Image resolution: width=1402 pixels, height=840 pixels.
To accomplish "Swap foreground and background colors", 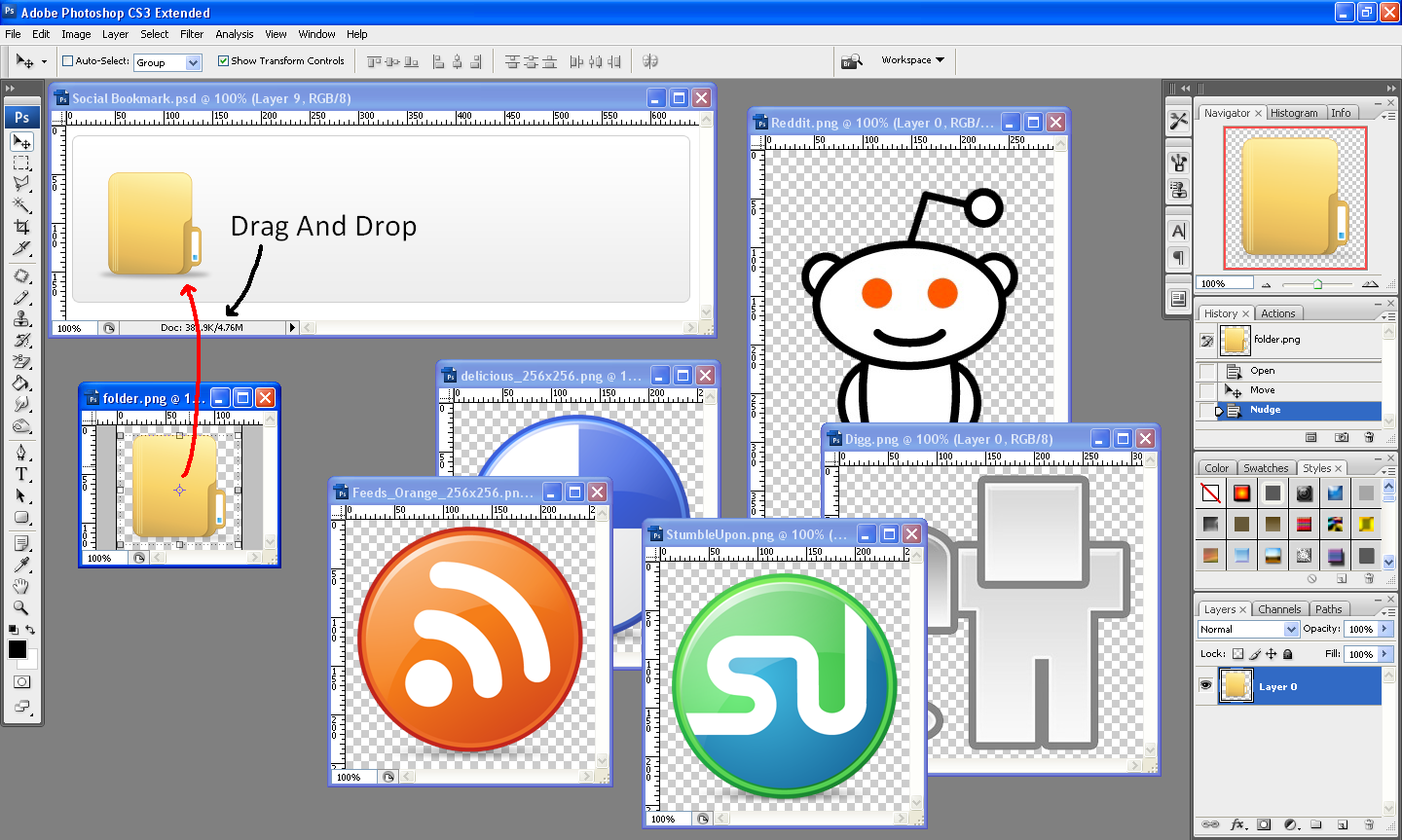I will pyautogui.click(x=31, y=630).
